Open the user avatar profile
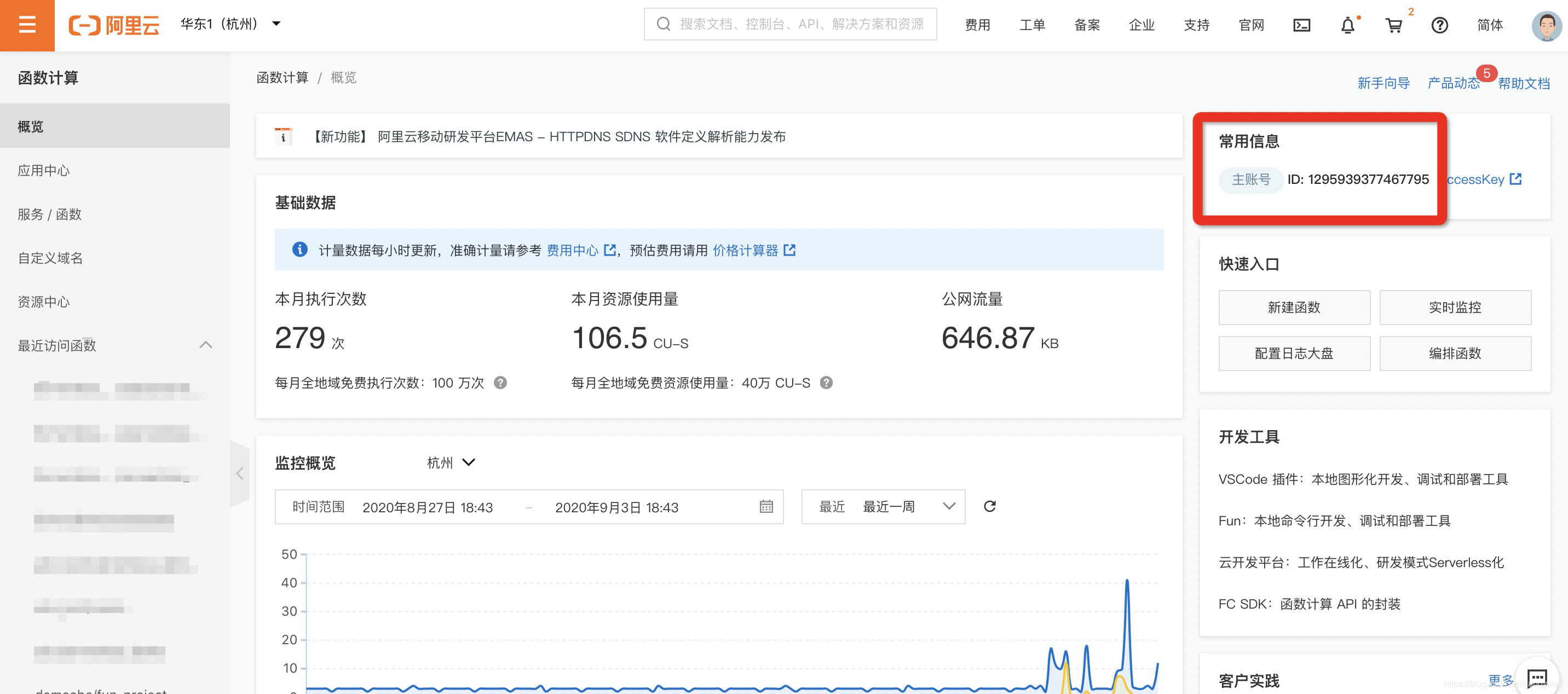The height and width of the screenshot is (694, 1568). (x=1546, y=25)
